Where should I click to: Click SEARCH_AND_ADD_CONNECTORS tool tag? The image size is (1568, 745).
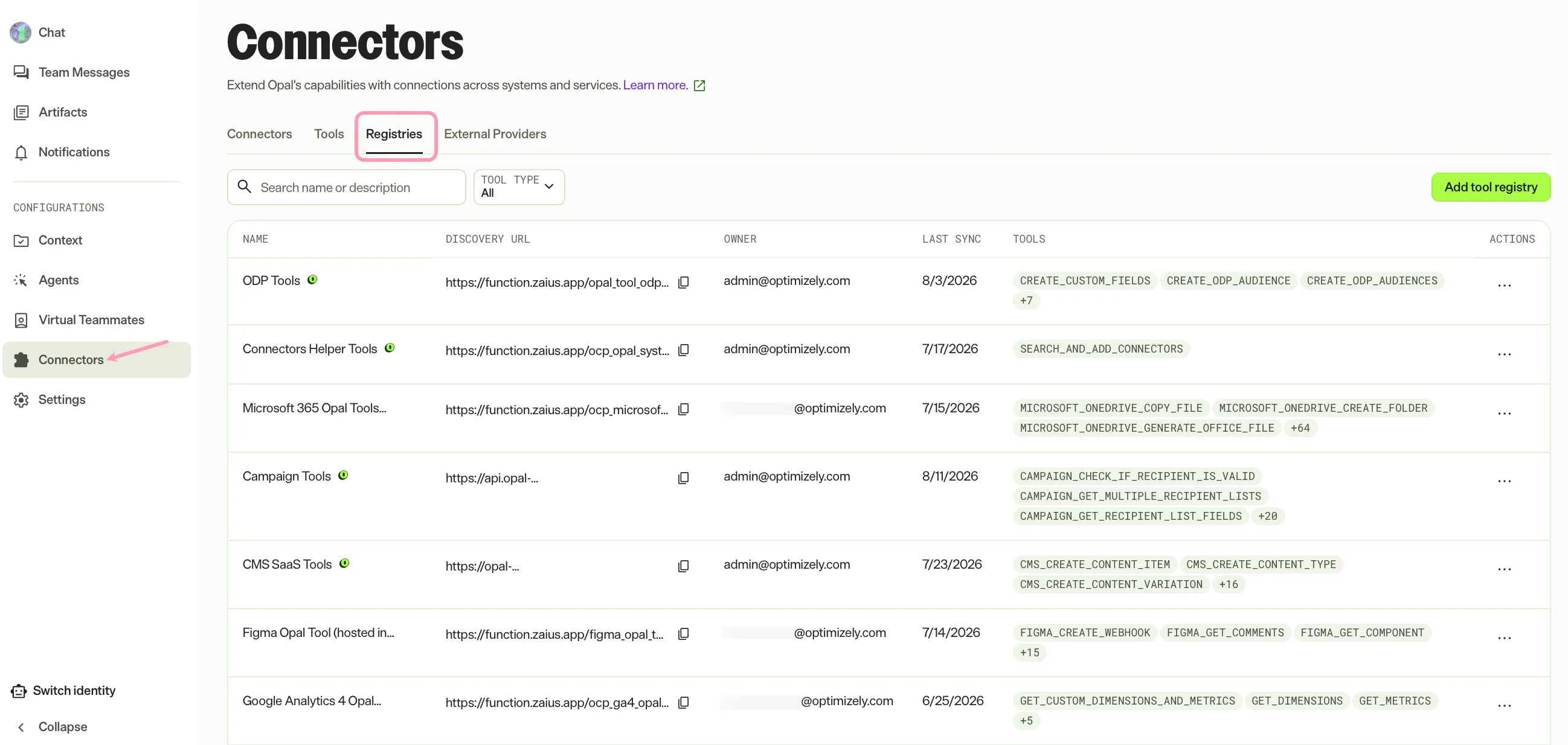coord(1101,349)
